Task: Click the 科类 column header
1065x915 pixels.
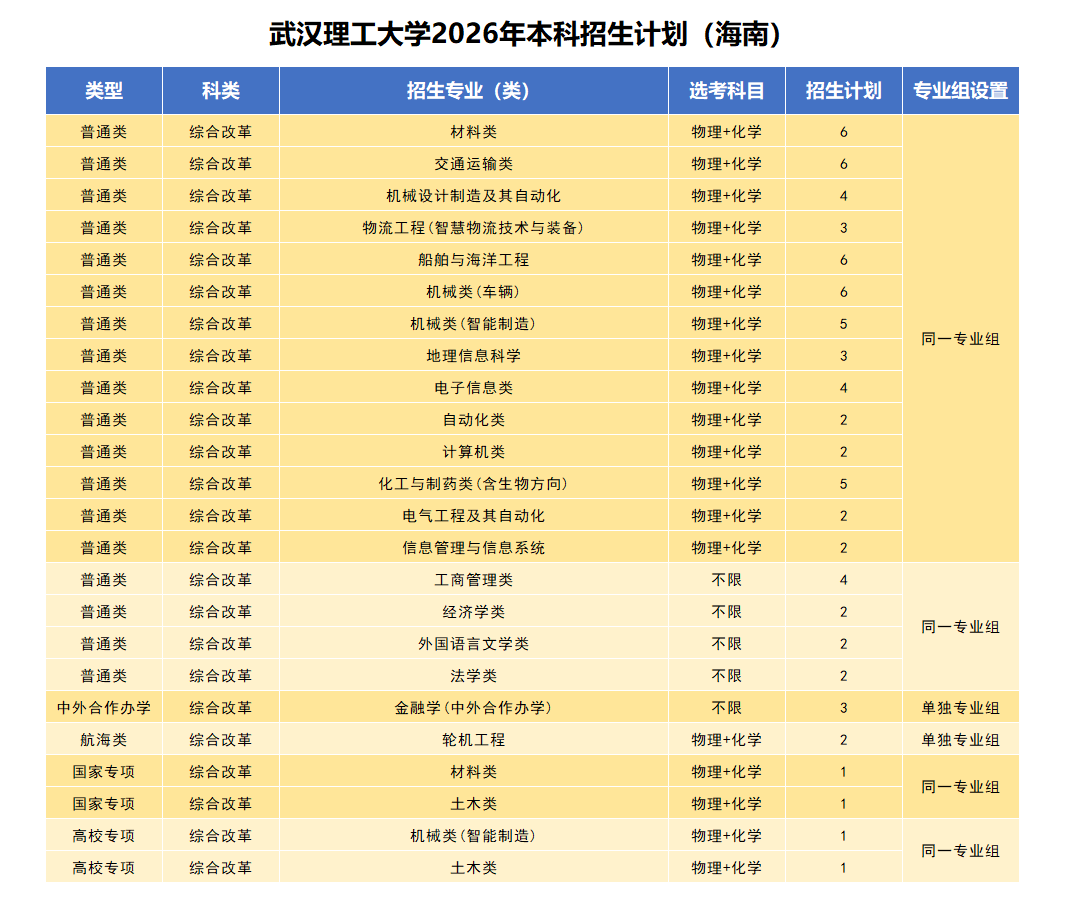Action: (x=221, y=90)
